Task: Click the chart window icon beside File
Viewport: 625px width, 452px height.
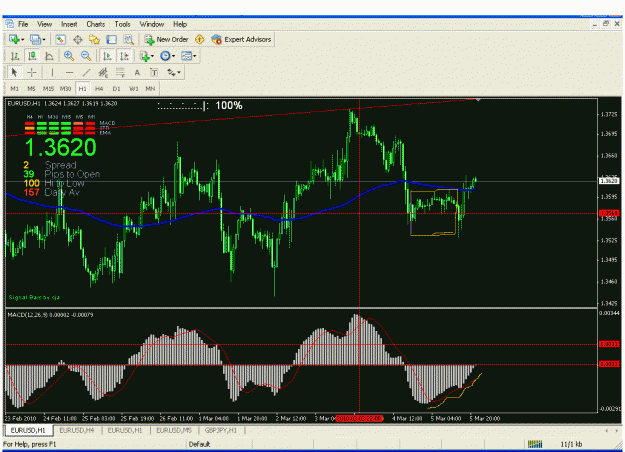Action: pos(9,24)
